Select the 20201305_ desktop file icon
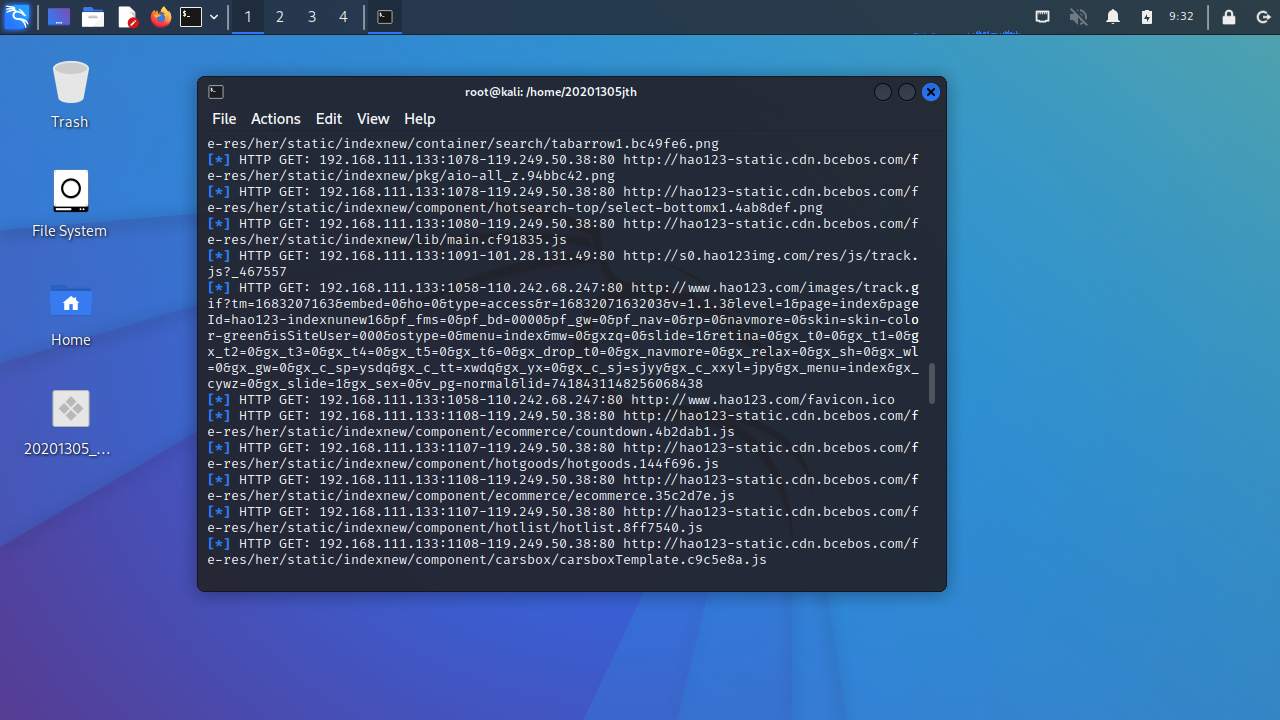 coord(70,422)
